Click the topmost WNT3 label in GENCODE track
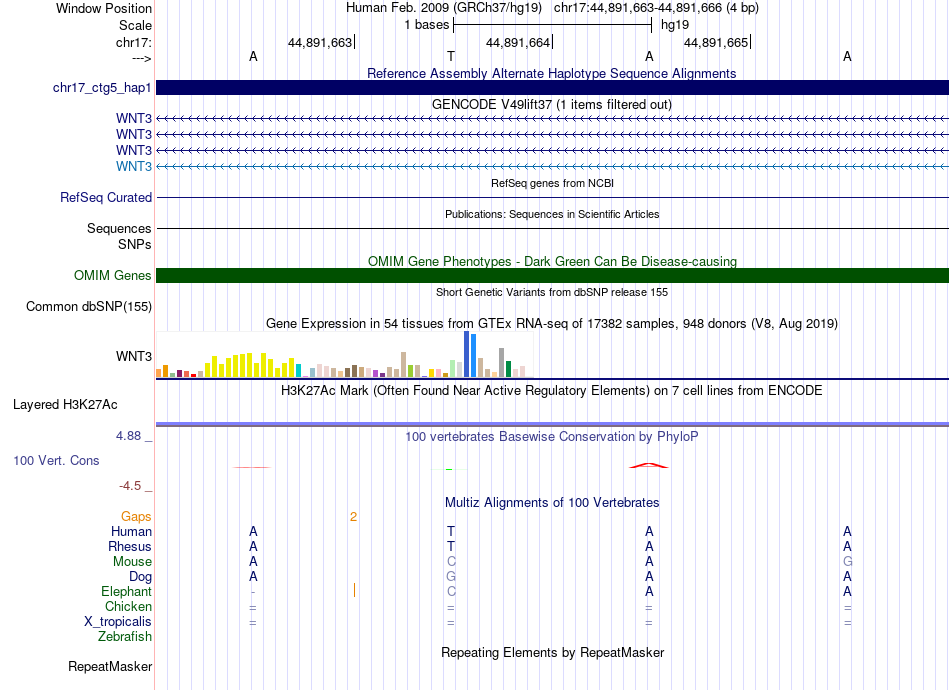The width and height of the screenshot is (950, 690). (x=134, y=118)
